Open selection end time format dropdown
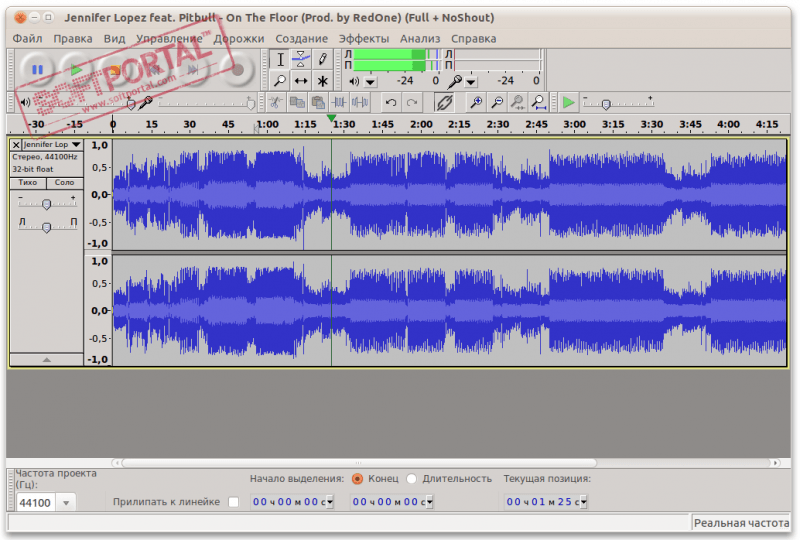This screenshot has width=800, height=540. 430,502
